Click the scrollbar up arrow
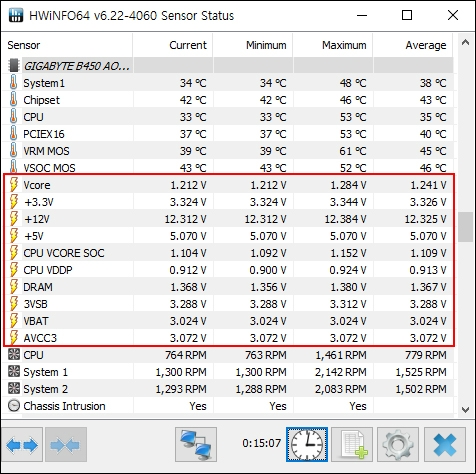This screenshot has width=476, height=474. coord(465,43)
